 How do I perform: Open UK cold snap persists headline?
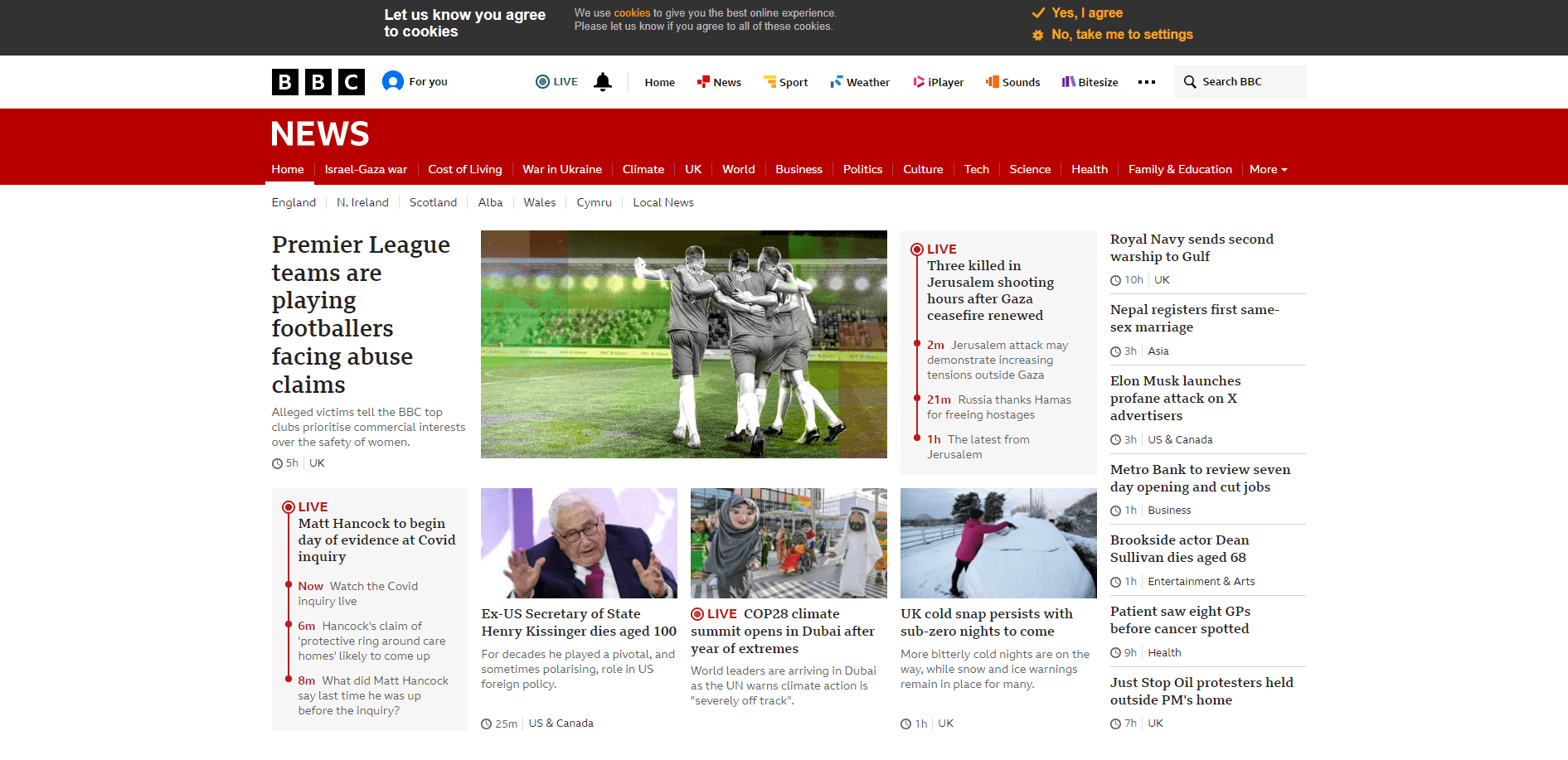987,622
